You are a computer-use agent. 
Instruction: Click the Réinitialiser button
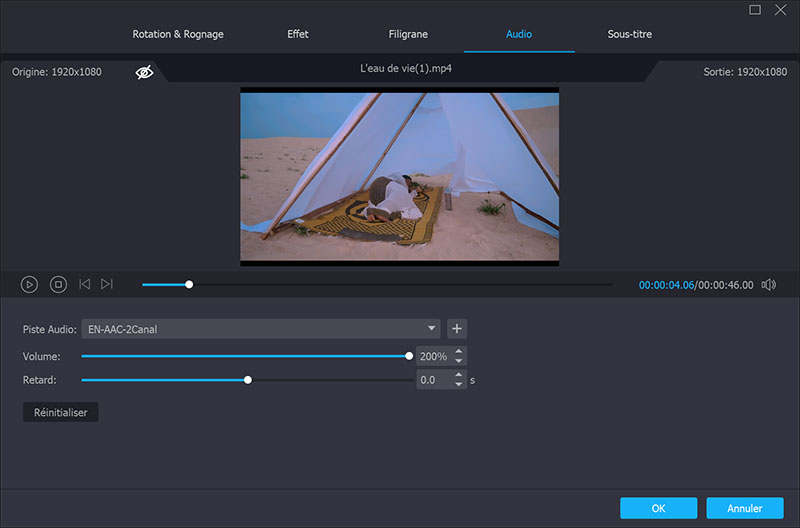pos(61,412)
